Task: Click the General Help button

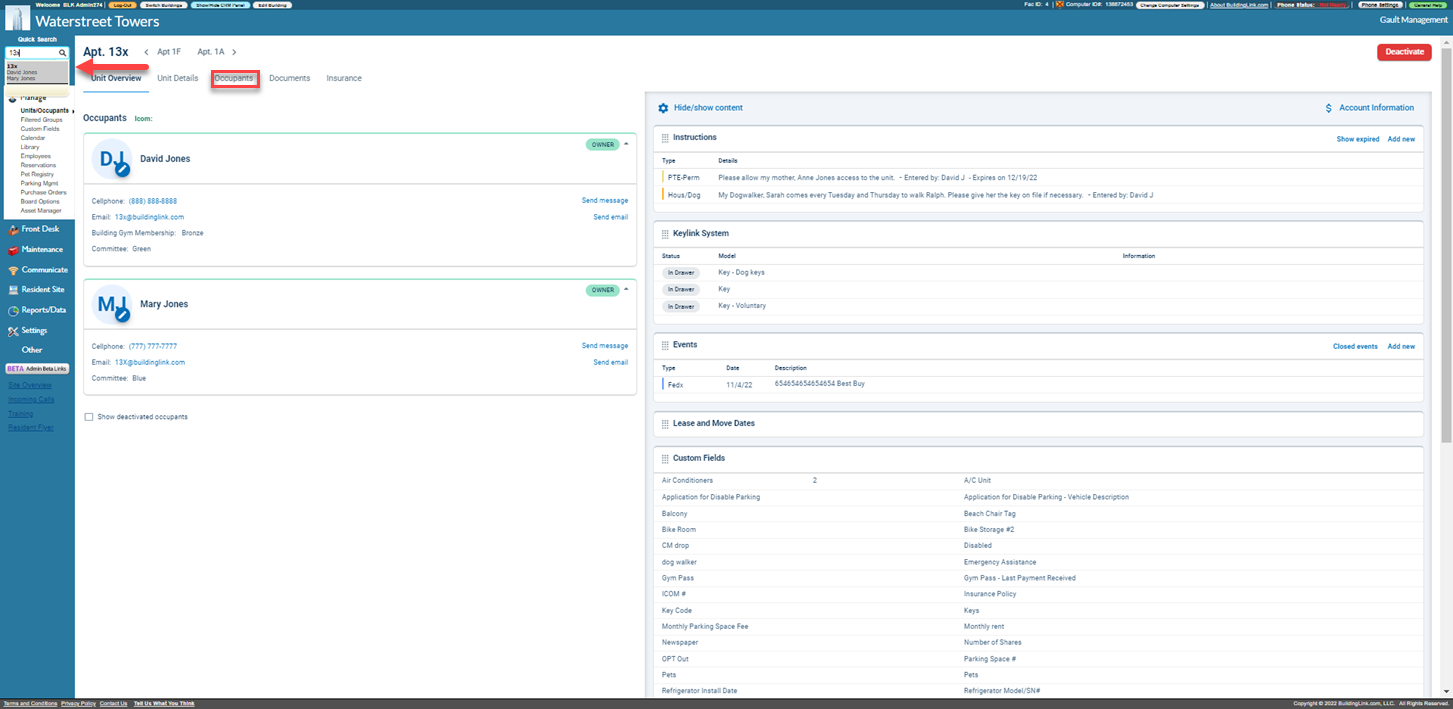Action: [1428, 5]
